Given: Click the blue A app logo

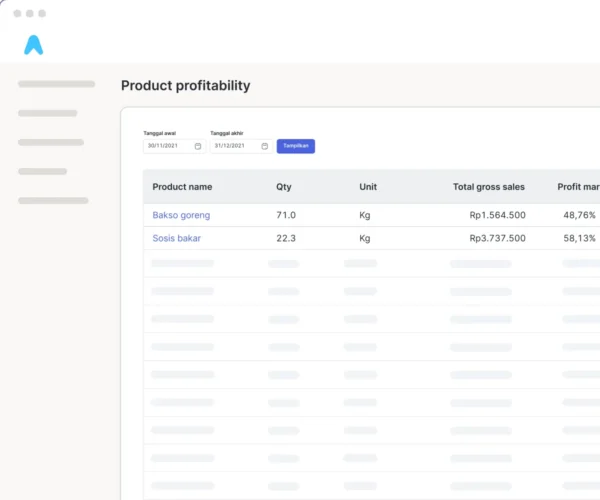Looking at the screenshot, I should coord(34,45).
